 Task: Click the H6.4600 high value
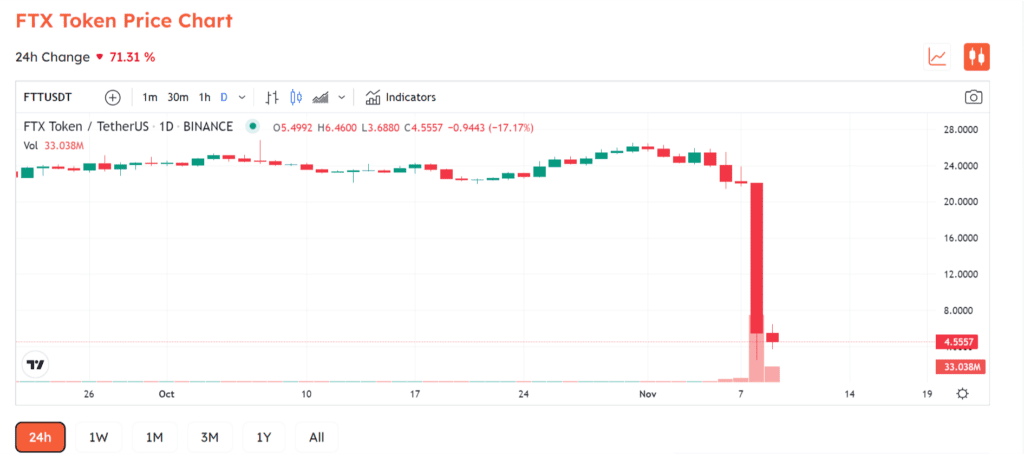pyautogui.click(x=337, y=127)
